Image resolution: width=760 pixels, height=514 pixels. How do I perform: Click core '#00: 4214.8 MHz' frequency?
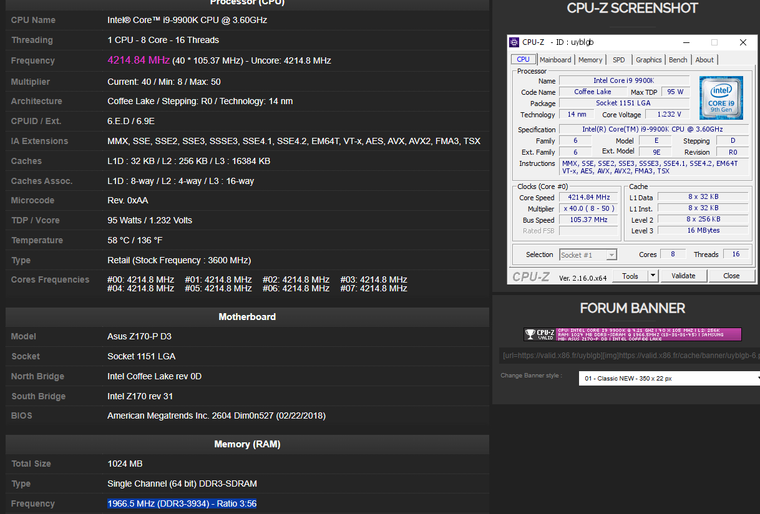(x=141, y=280)
